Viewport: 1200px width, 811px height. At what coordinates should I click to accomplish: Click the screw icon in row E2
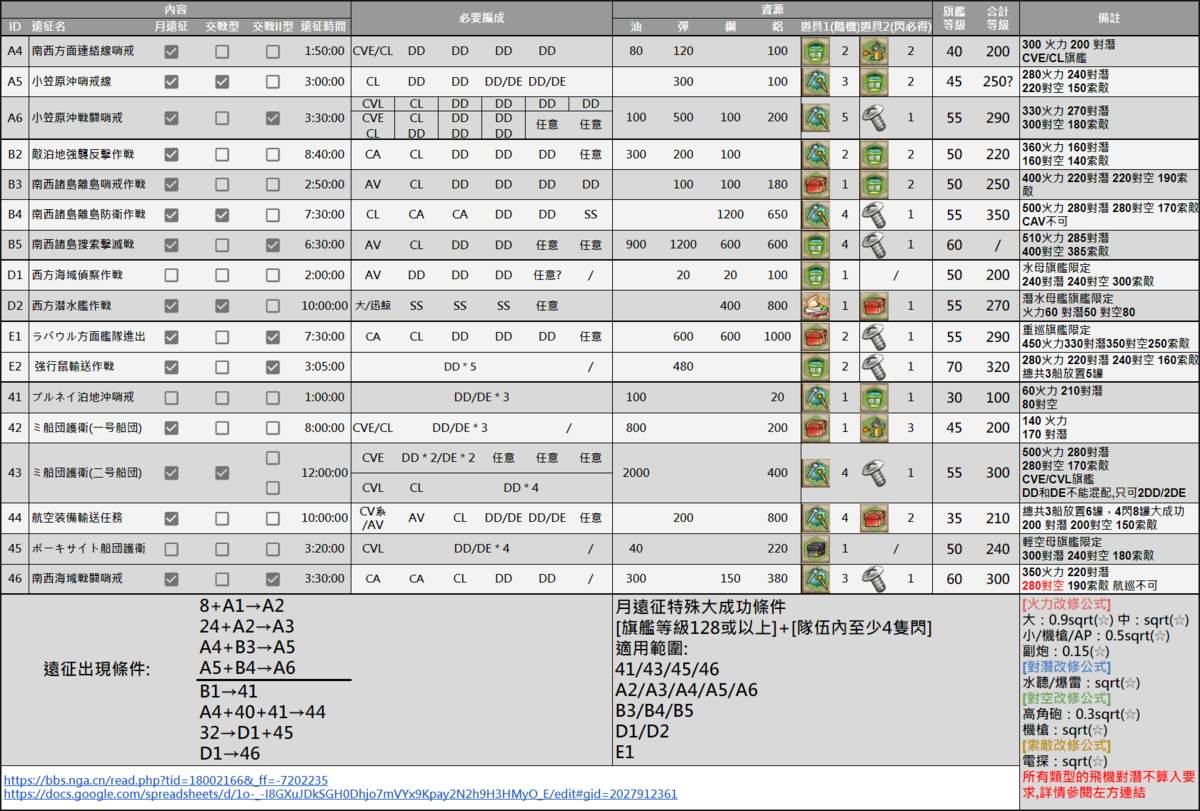tap(875, 367)
